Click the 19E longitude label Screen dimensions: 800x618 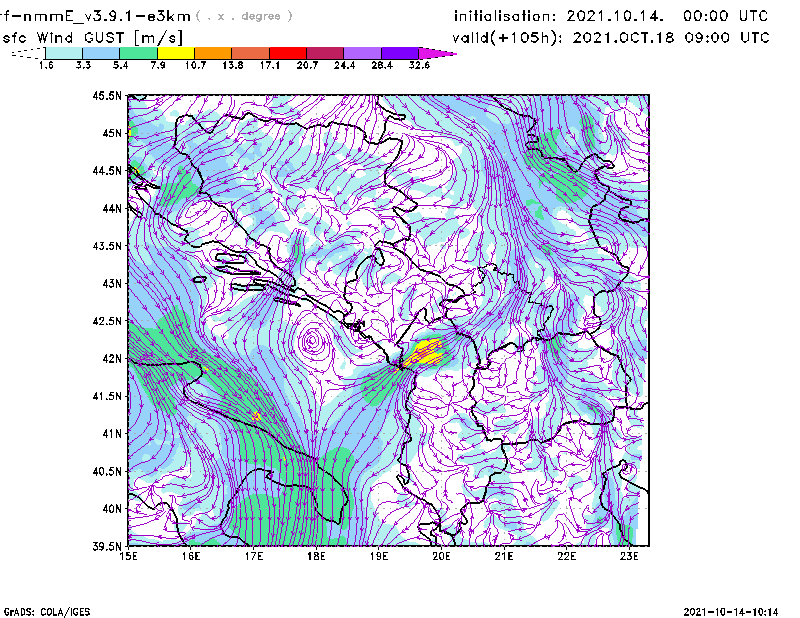[379, 556]
